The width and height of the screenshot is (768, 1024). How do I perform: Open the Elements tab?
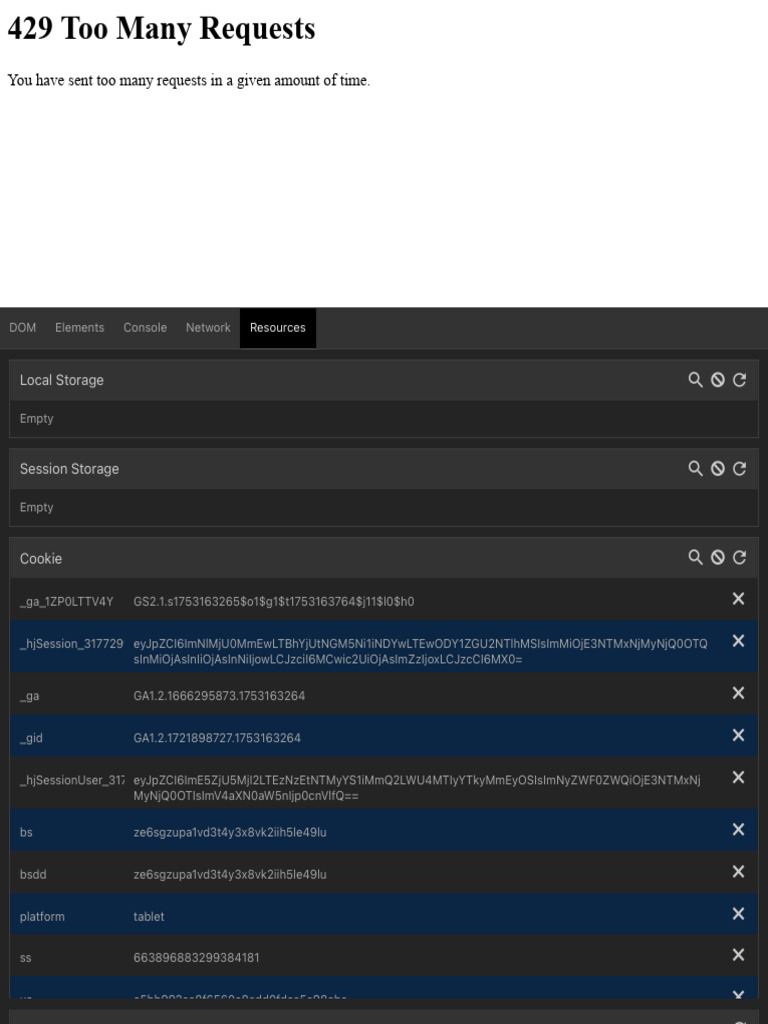click(x=80, y=328)
